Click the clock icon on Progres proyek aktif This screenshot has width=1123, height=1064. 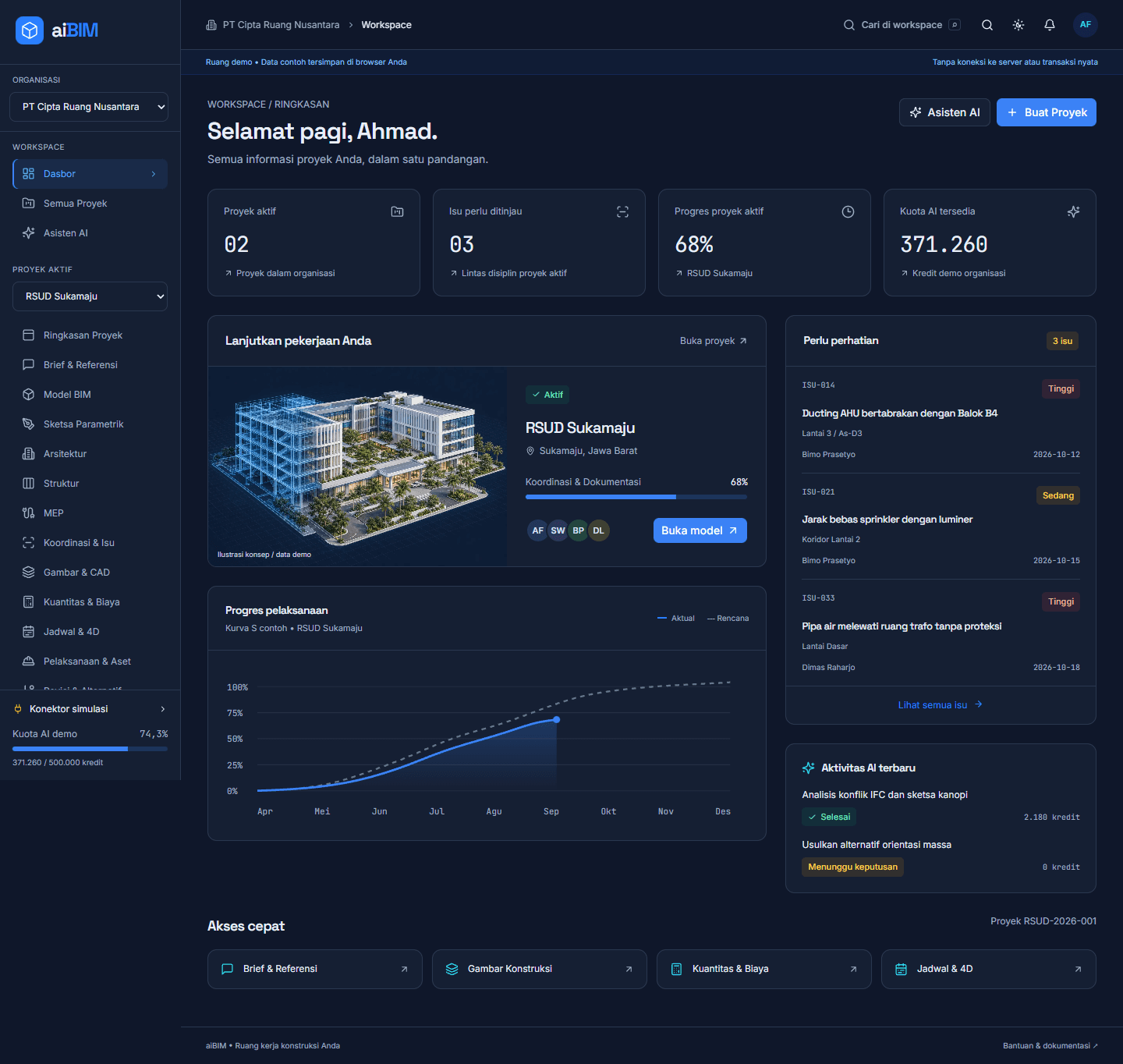[x=848, y=211]
